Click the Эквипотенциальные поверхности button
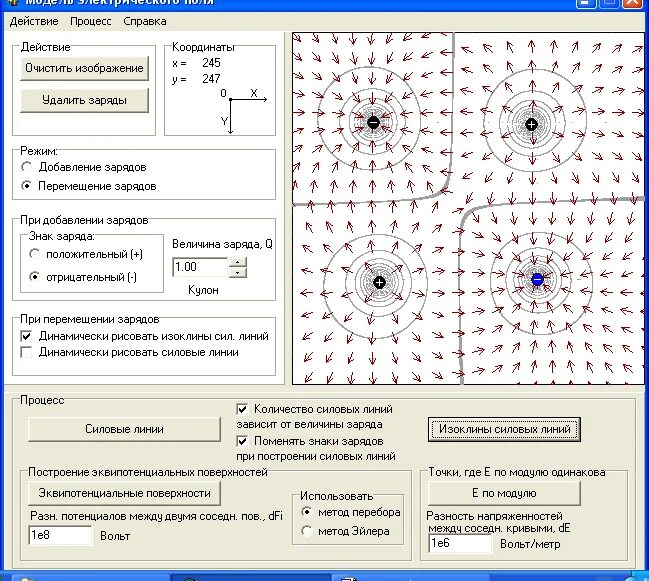Viewport: 649px width, 581px height. 124,493
